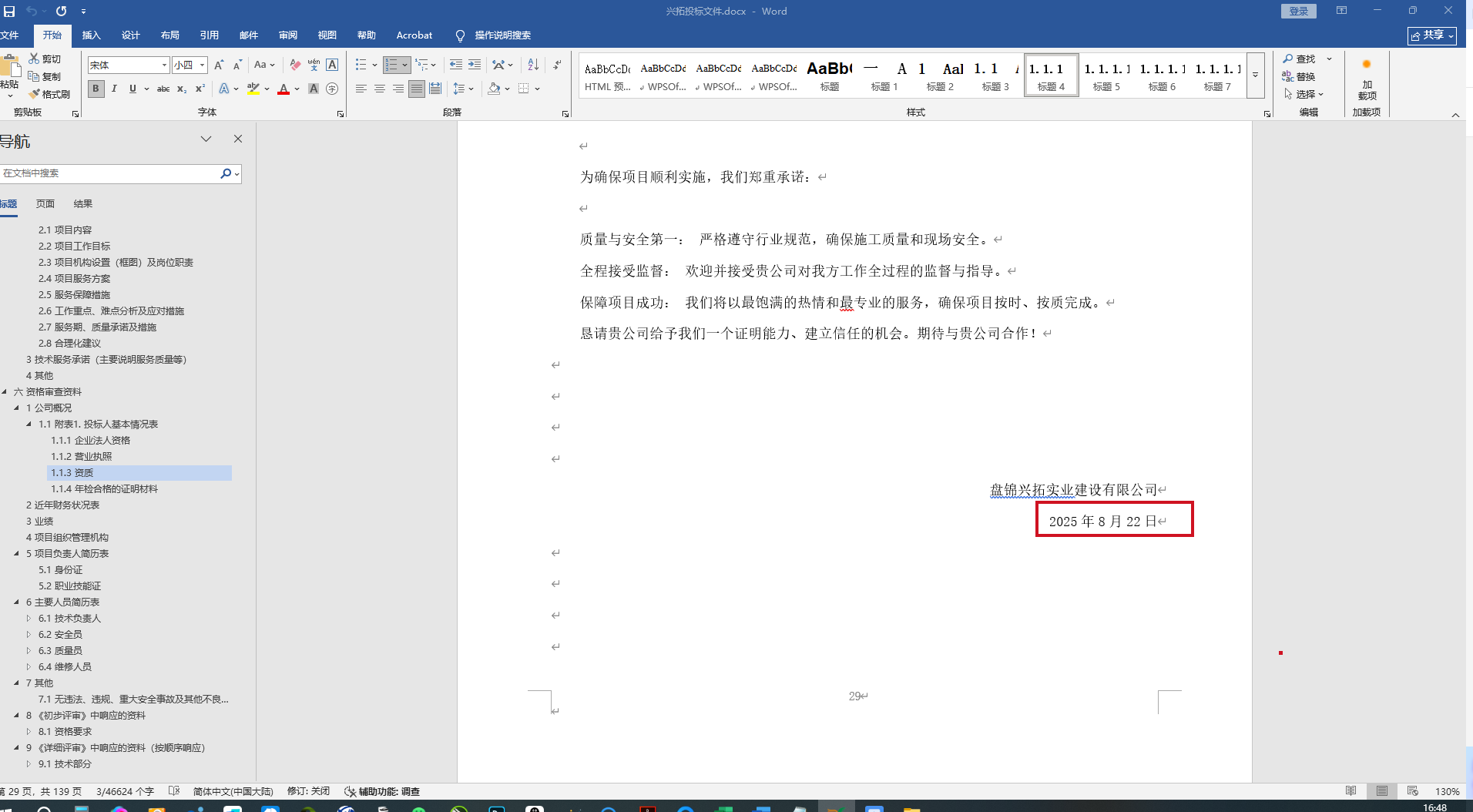Viewport: 1473px width, 812px height.
Task: Jump to heading 1.1.2 营业执照
Action: coord(82,456)
